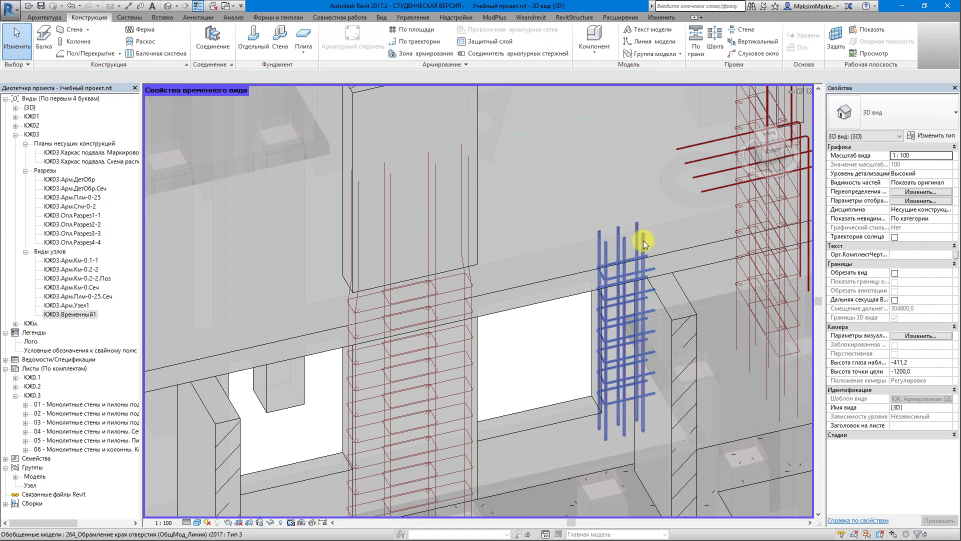Toggle the Траектория солнца checkbox
The image size is (961, 541).
pyautogui.click(x=894, y=237)
